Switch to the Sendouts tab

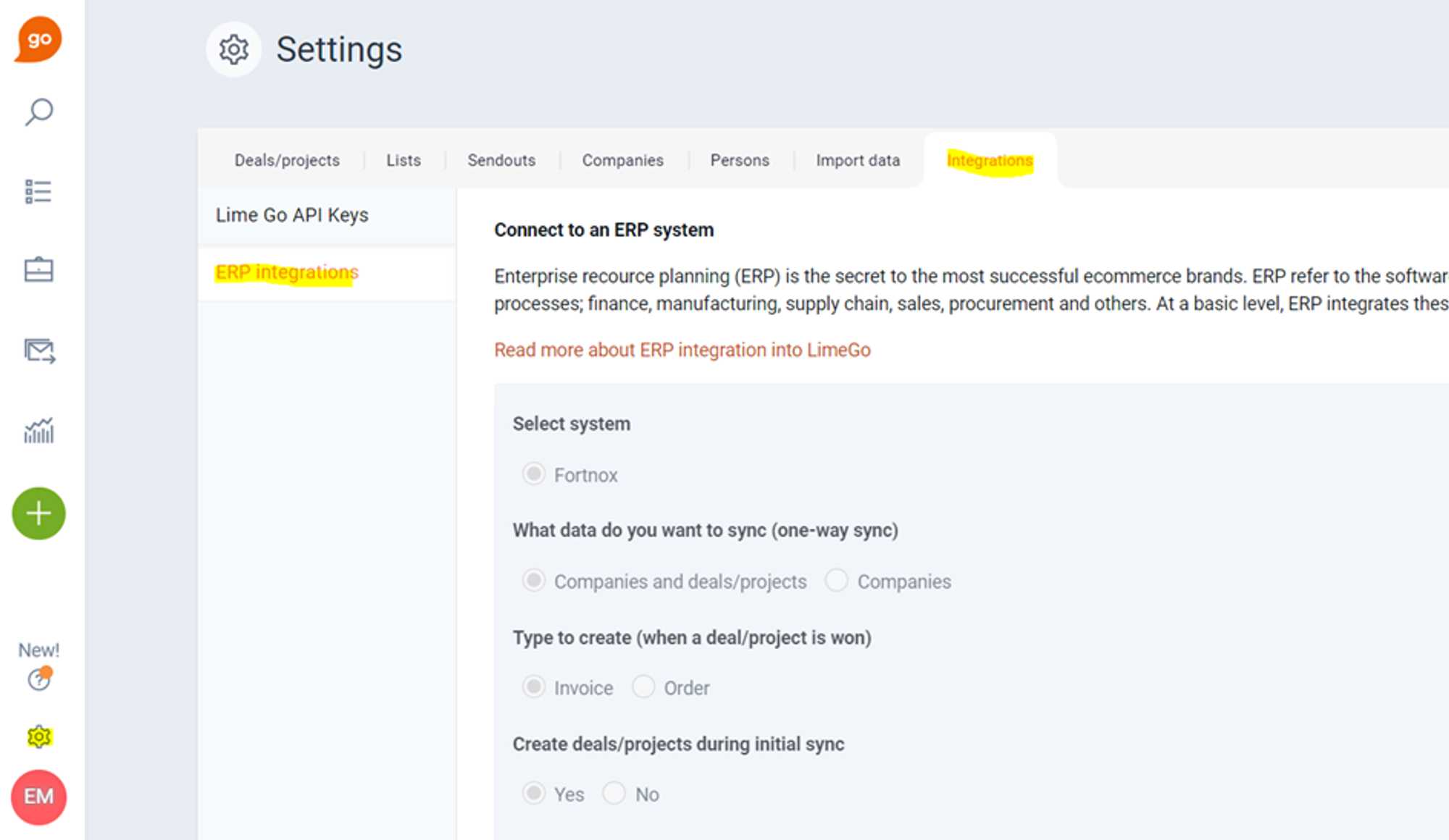pos(501,160)
